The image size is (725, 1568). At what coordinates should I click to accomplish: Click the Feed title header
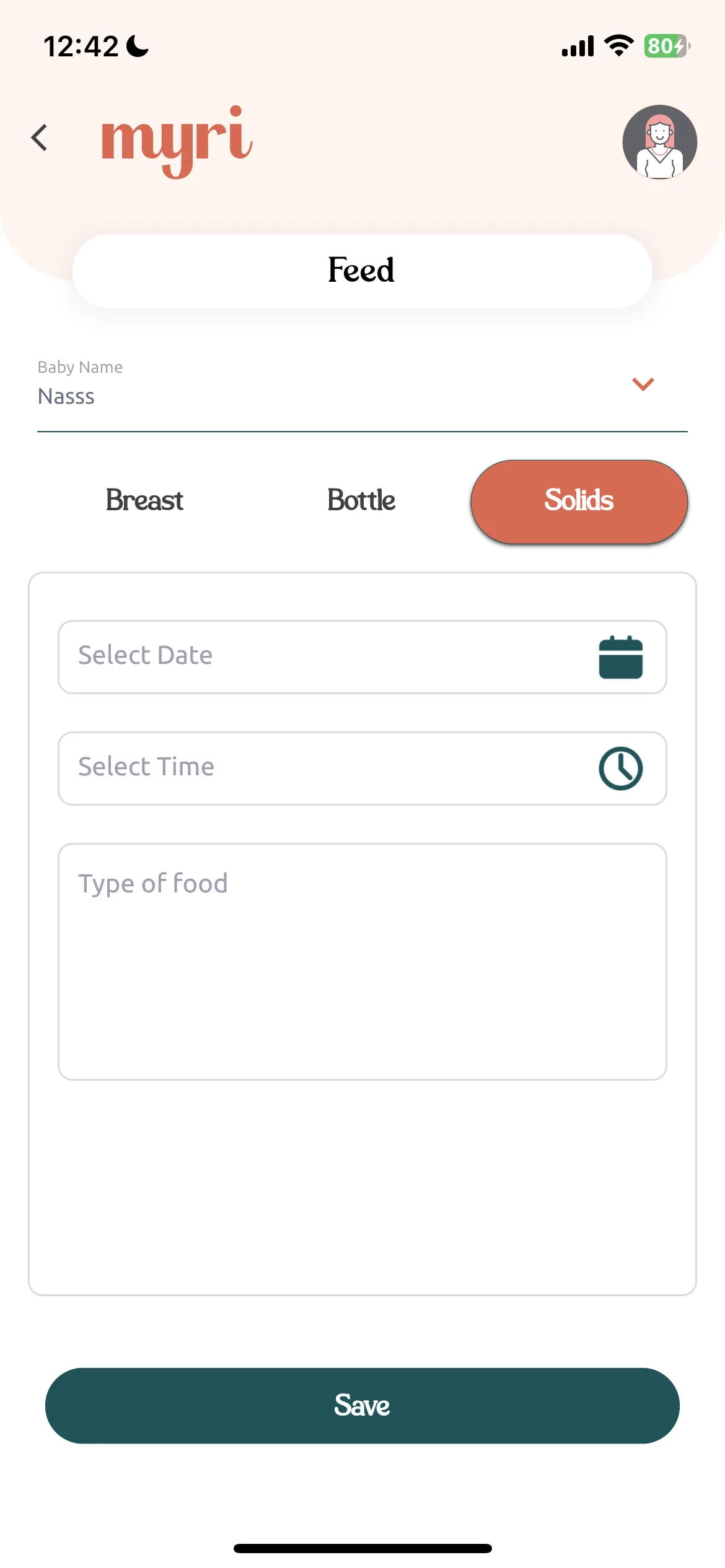point(362,271)
